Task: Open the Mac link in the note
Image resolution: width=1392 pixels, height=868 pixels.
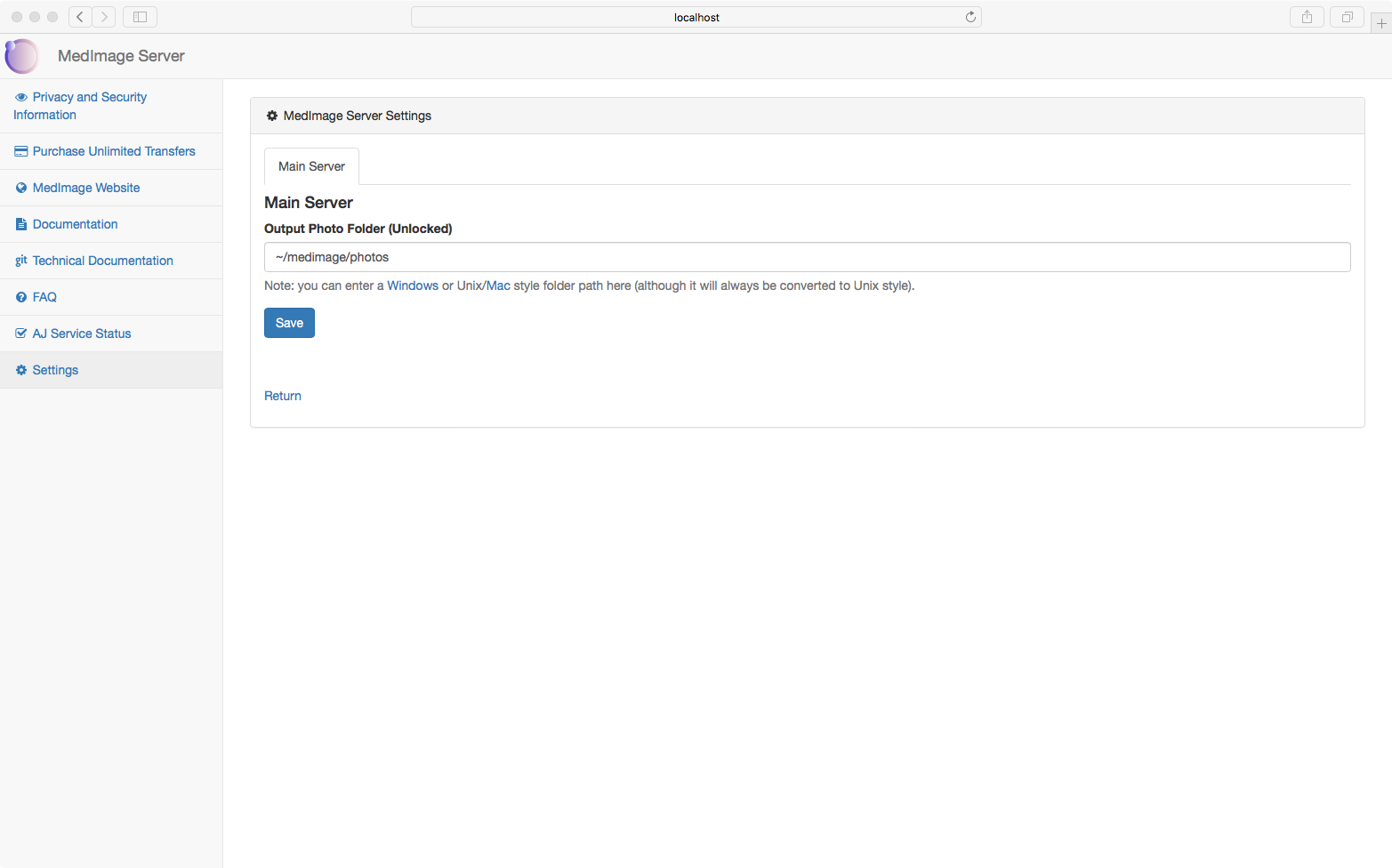Action: tap(498, 285)
